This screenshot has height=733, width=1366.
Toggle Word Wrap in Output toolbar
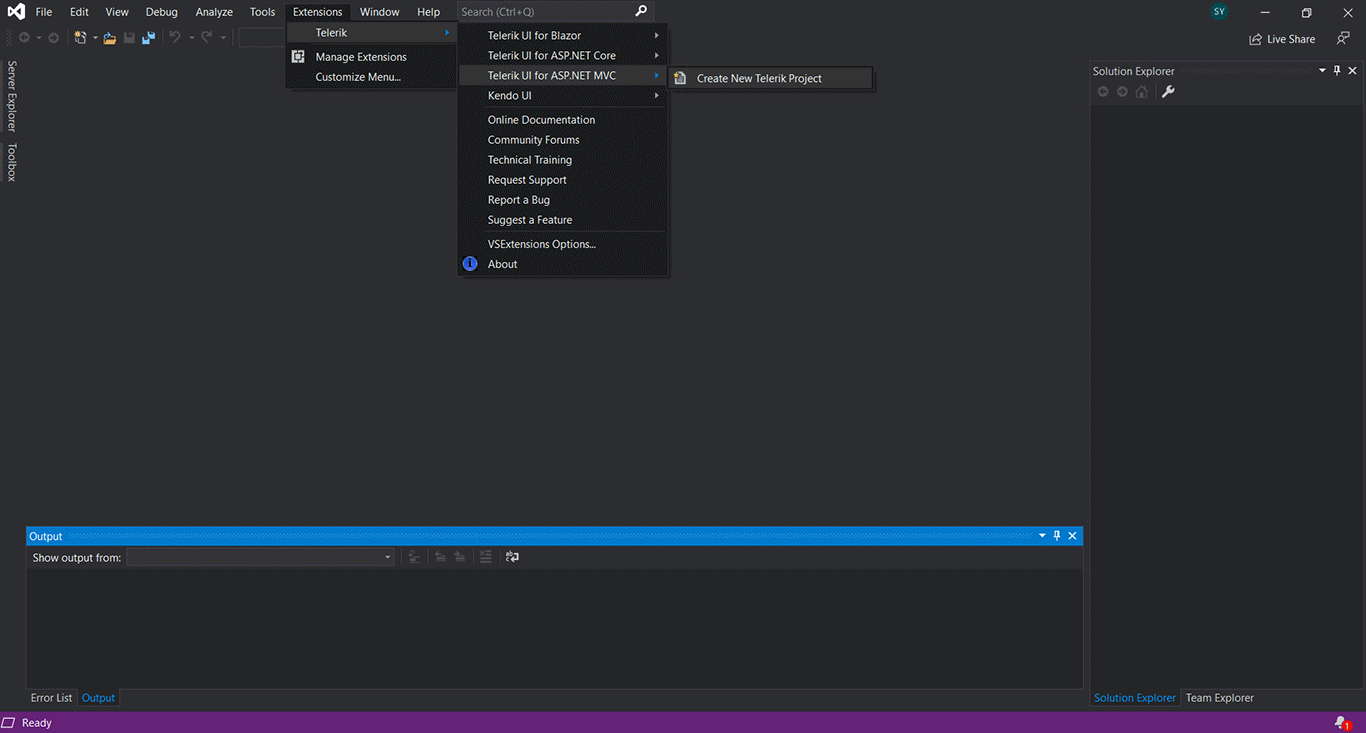(512, 557)
